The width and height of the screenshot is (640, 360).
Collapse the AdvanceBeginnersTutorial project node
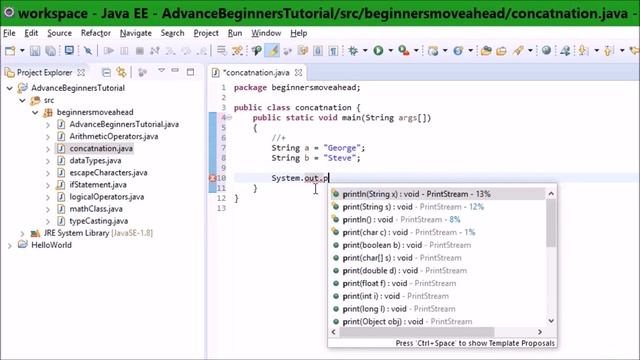point(9,88)
